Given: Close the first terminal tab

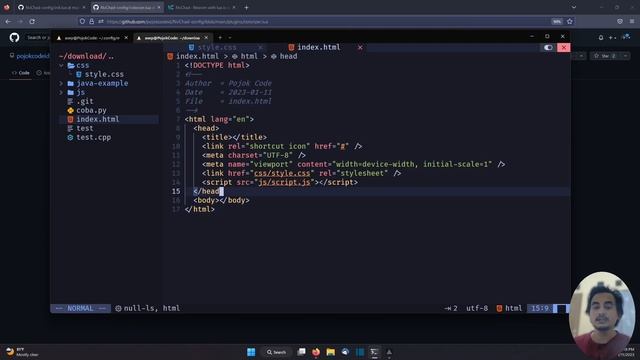Looking at the screenshot, I should (x=126, y=38).
